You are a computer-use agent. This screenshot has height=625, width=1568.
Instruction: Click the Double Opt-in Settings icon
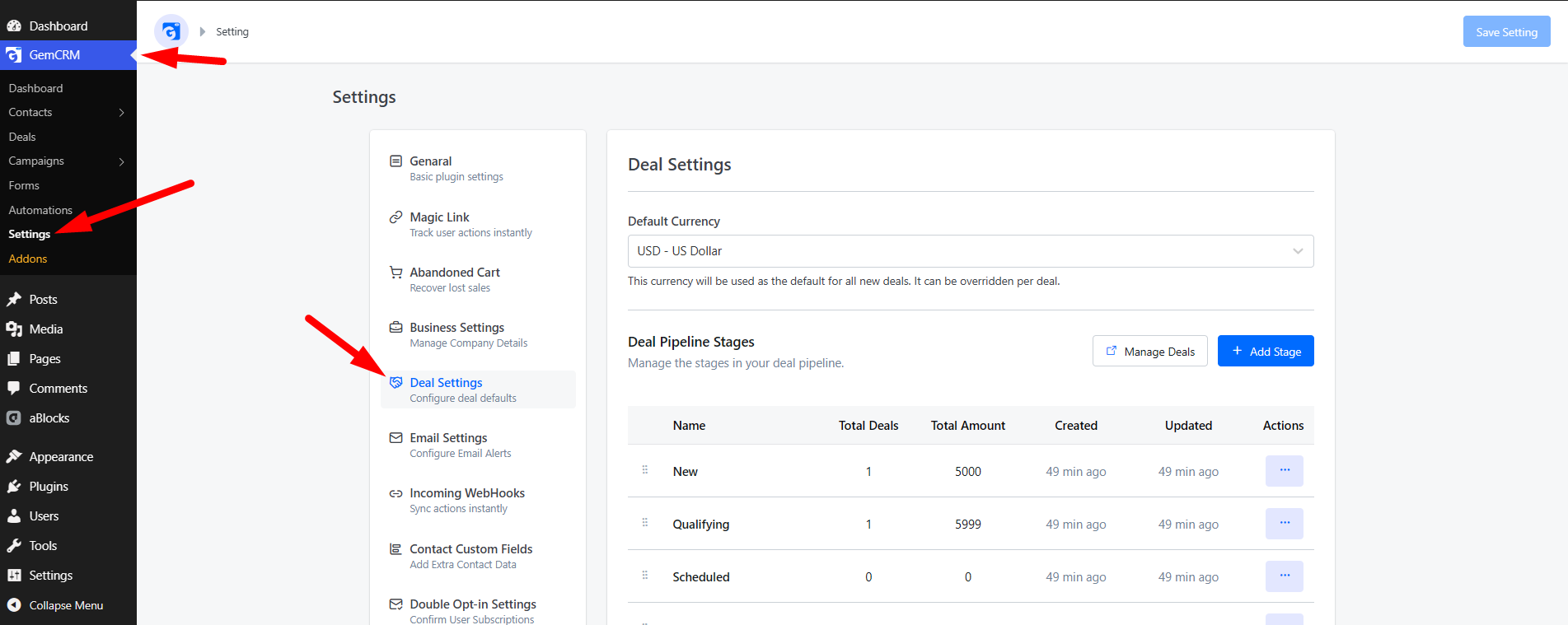[396, 604]
